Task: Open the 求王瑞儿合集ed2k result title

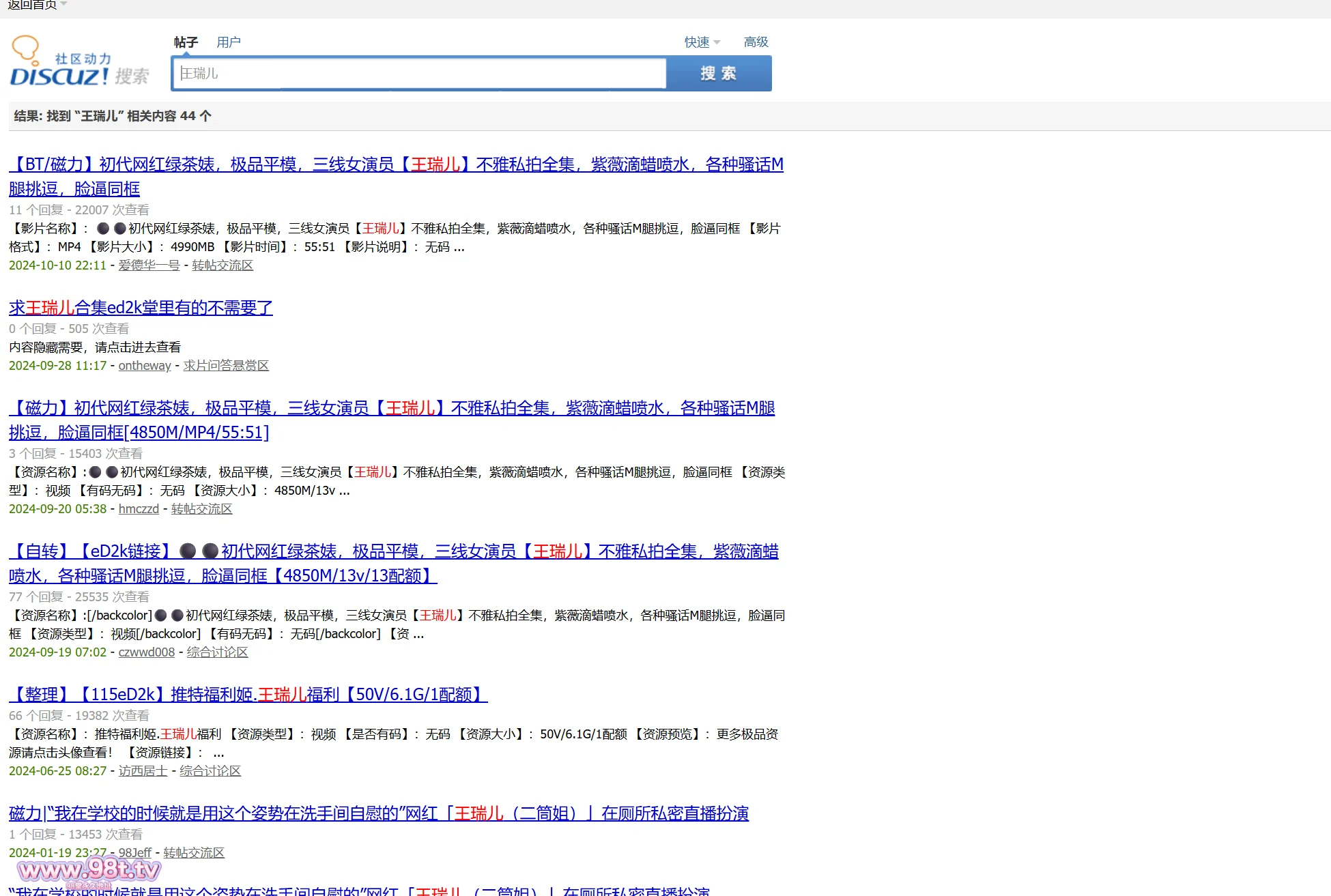Action: (141, 308)
